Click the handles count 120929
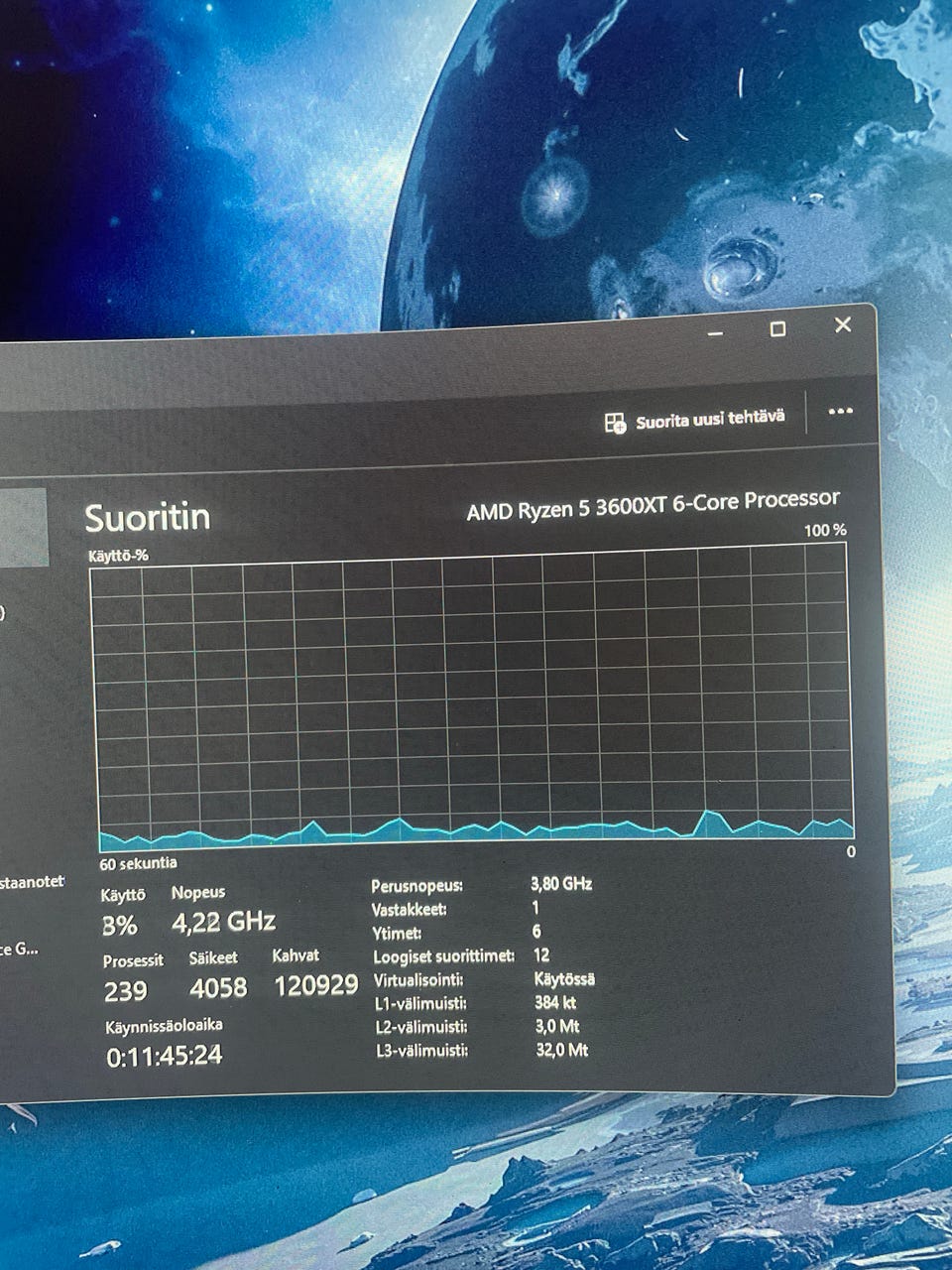The image size is (952, 1270). pos(315,985)
